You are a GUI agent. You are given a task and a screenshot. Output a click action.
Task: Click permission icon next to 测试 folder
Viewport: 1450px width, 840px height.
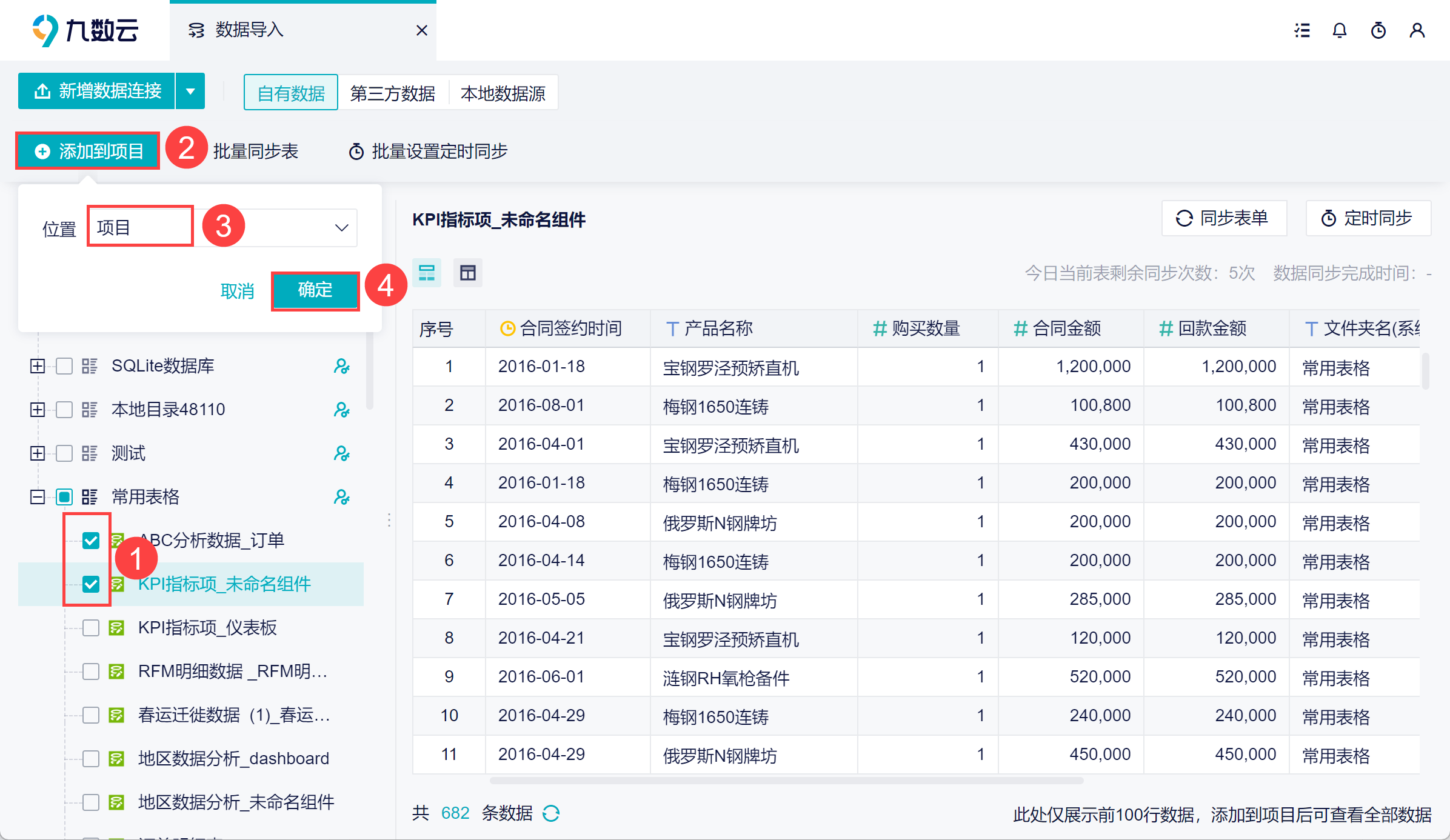coord(341,453)
